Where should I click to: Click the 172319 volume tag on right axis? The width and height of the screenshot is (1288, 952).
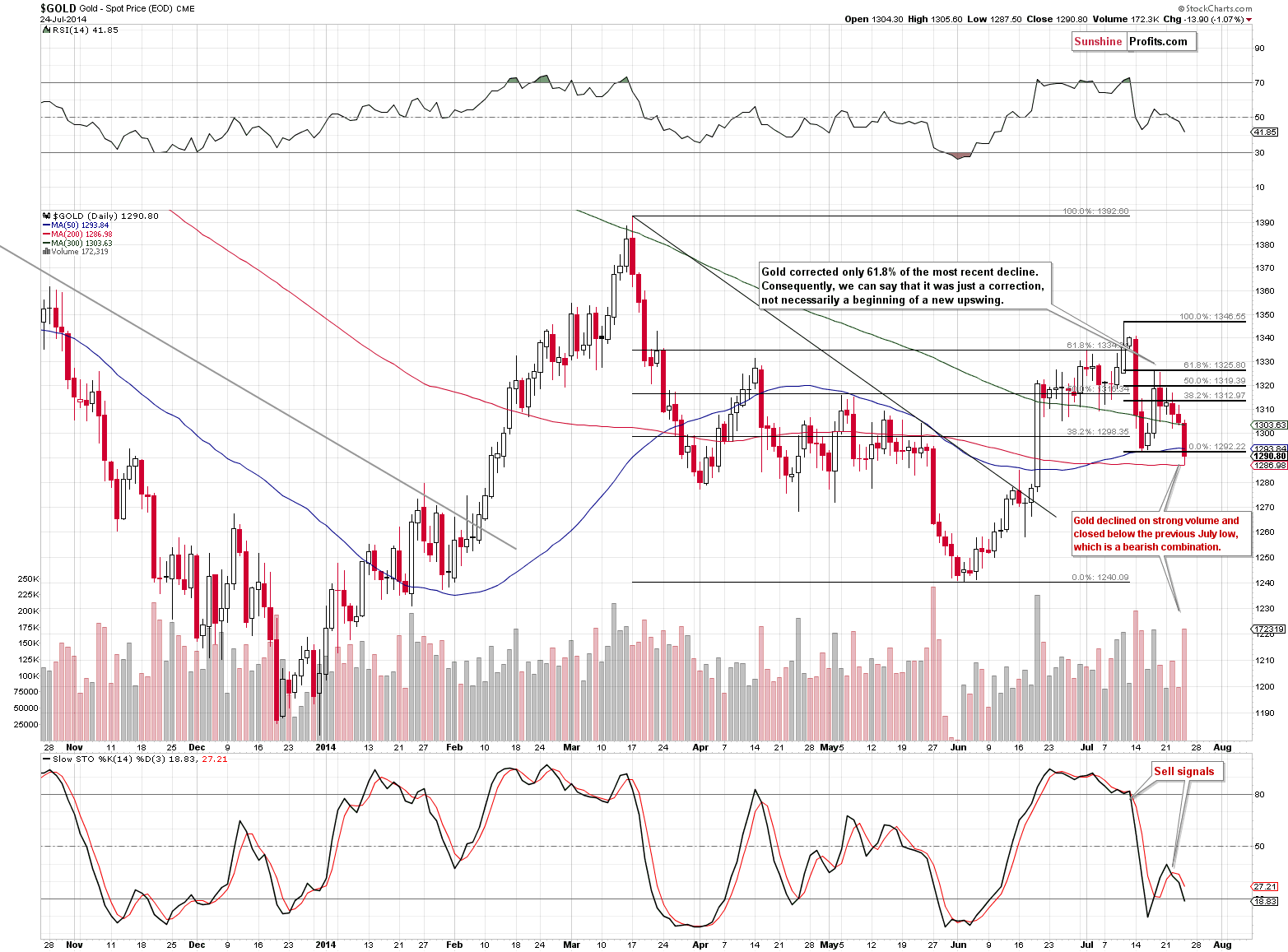click(x=1268, y=629)
